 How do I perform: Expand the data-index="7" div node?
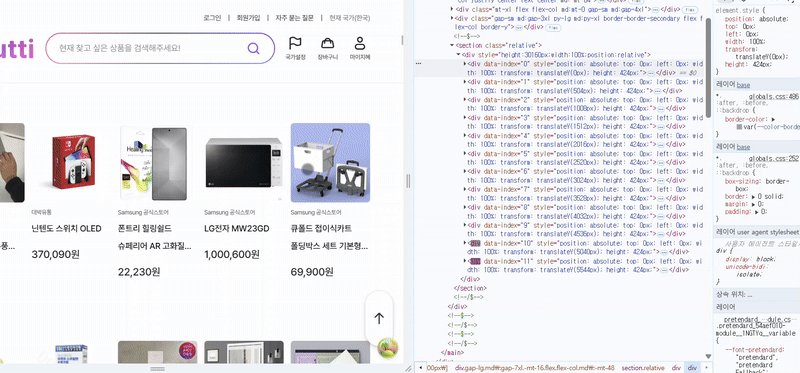pos(465,189)
